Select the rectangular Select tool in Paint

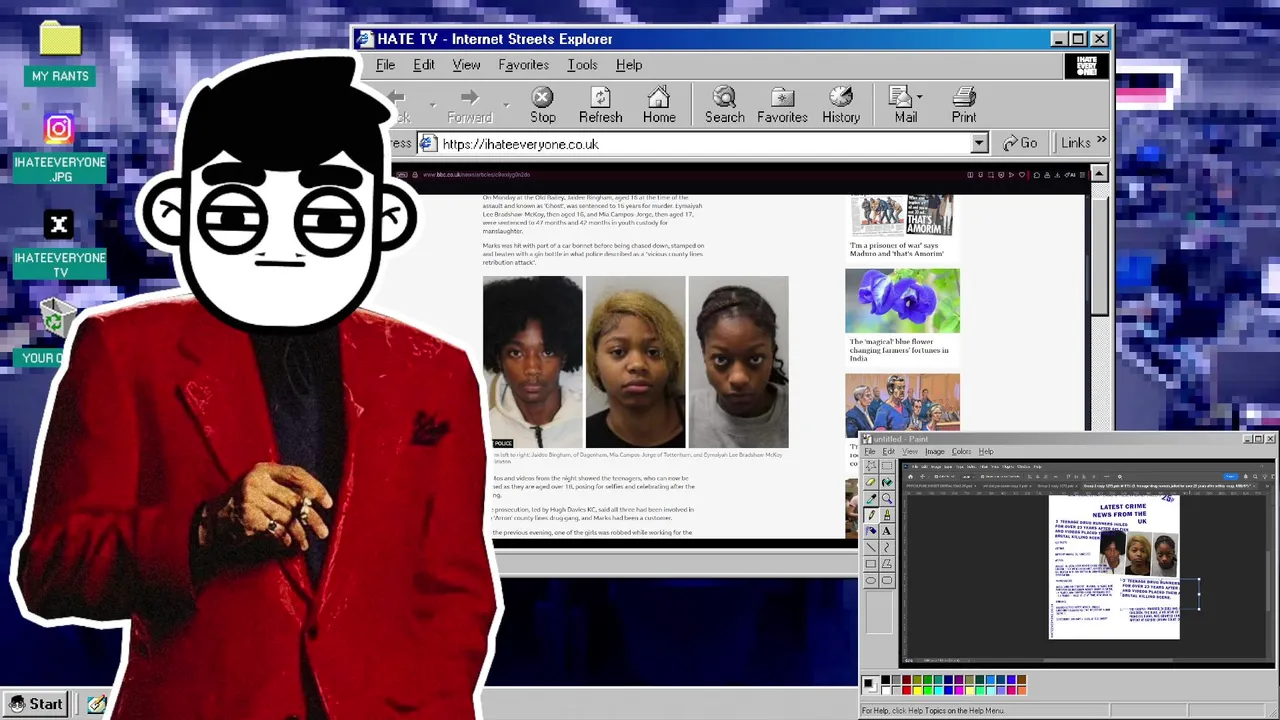[886, 466]
